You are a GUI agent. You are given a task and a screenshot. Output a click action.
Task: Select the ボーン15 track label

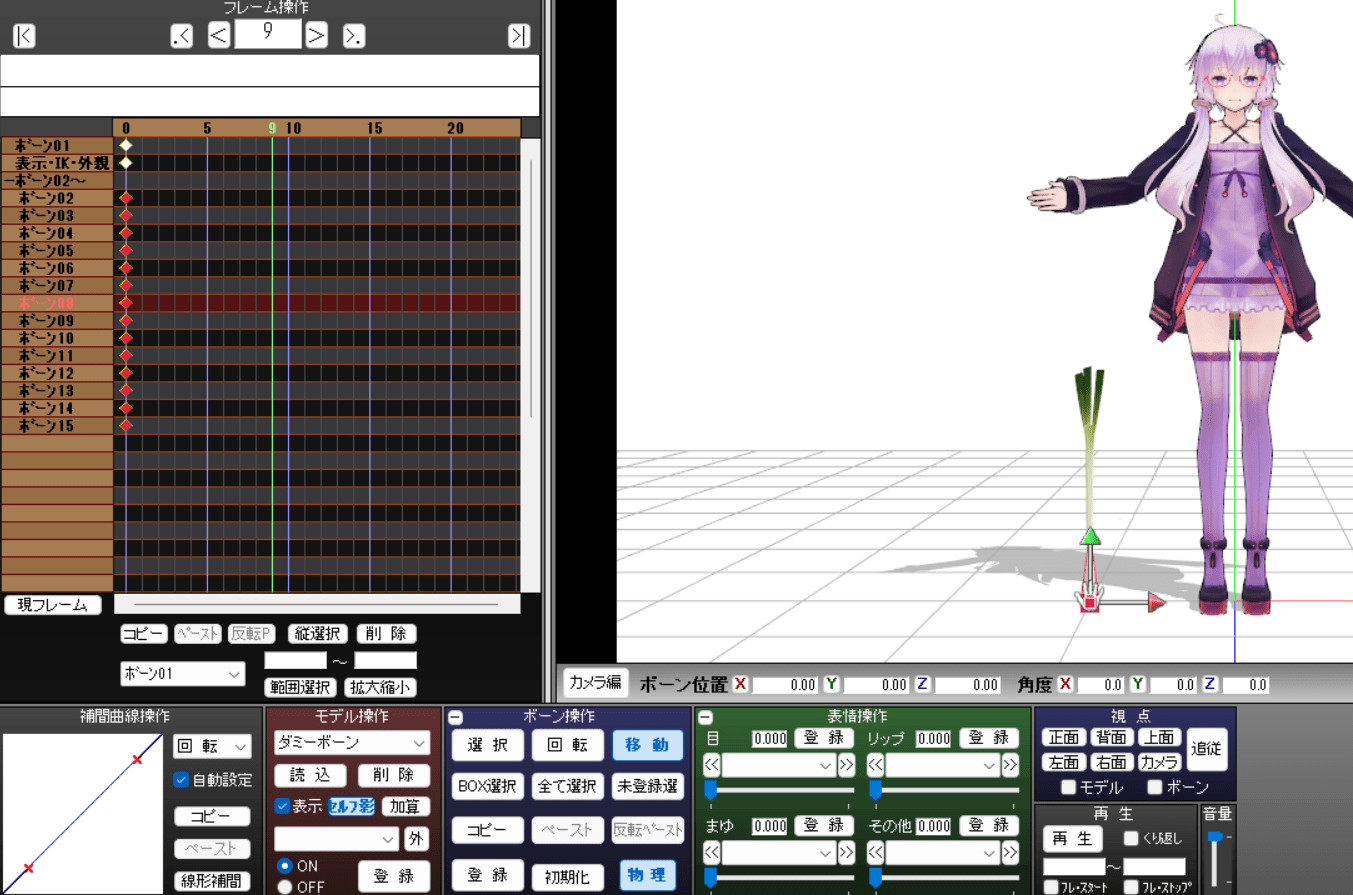point(57,425)
